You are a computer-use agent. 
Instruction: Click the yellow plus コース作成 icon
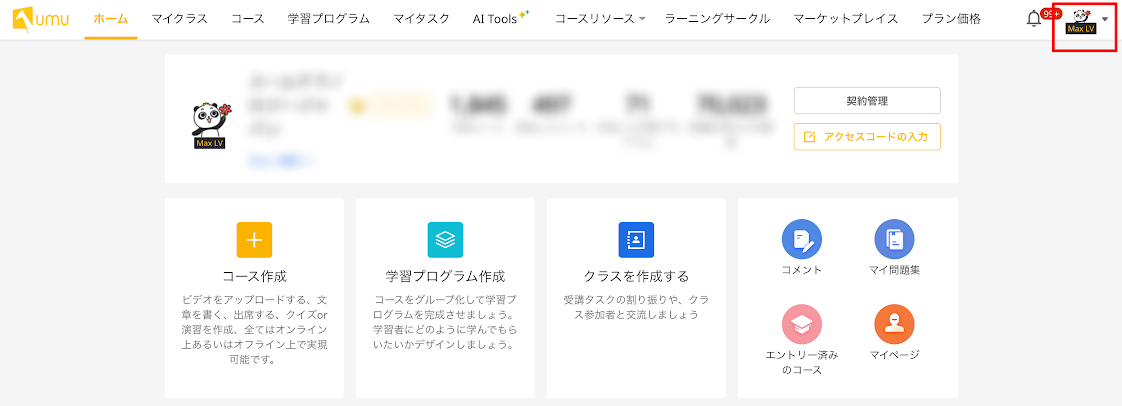254,240
